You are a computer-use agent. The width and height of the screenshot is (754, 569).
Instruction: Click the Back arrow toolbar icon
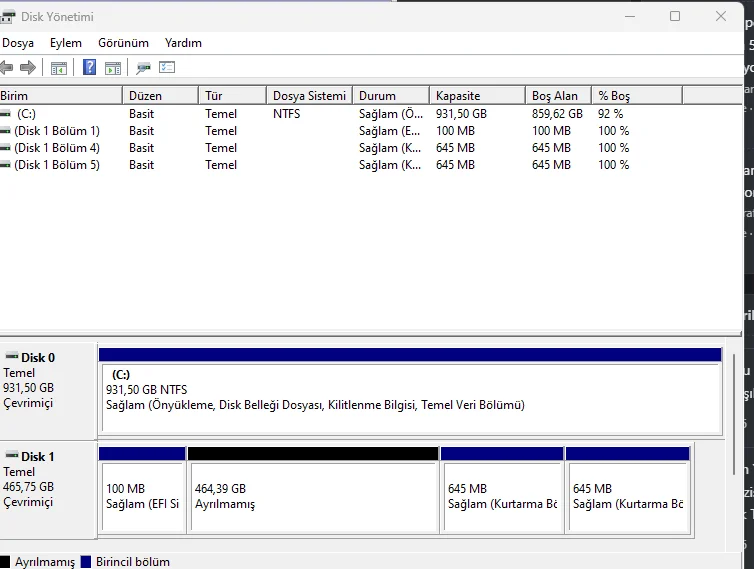[x=7, y=68]
